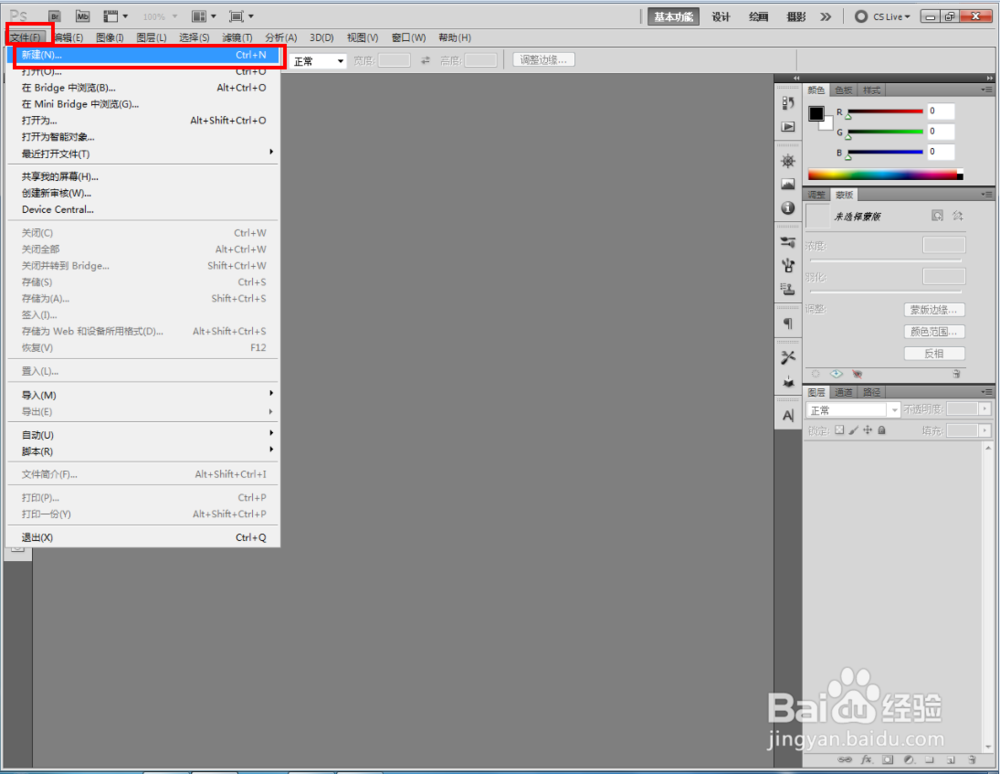Choose 在 Bridge 中浏览(B)... menu item
The height and width of the screenshot is (774, 1000).
143,87
